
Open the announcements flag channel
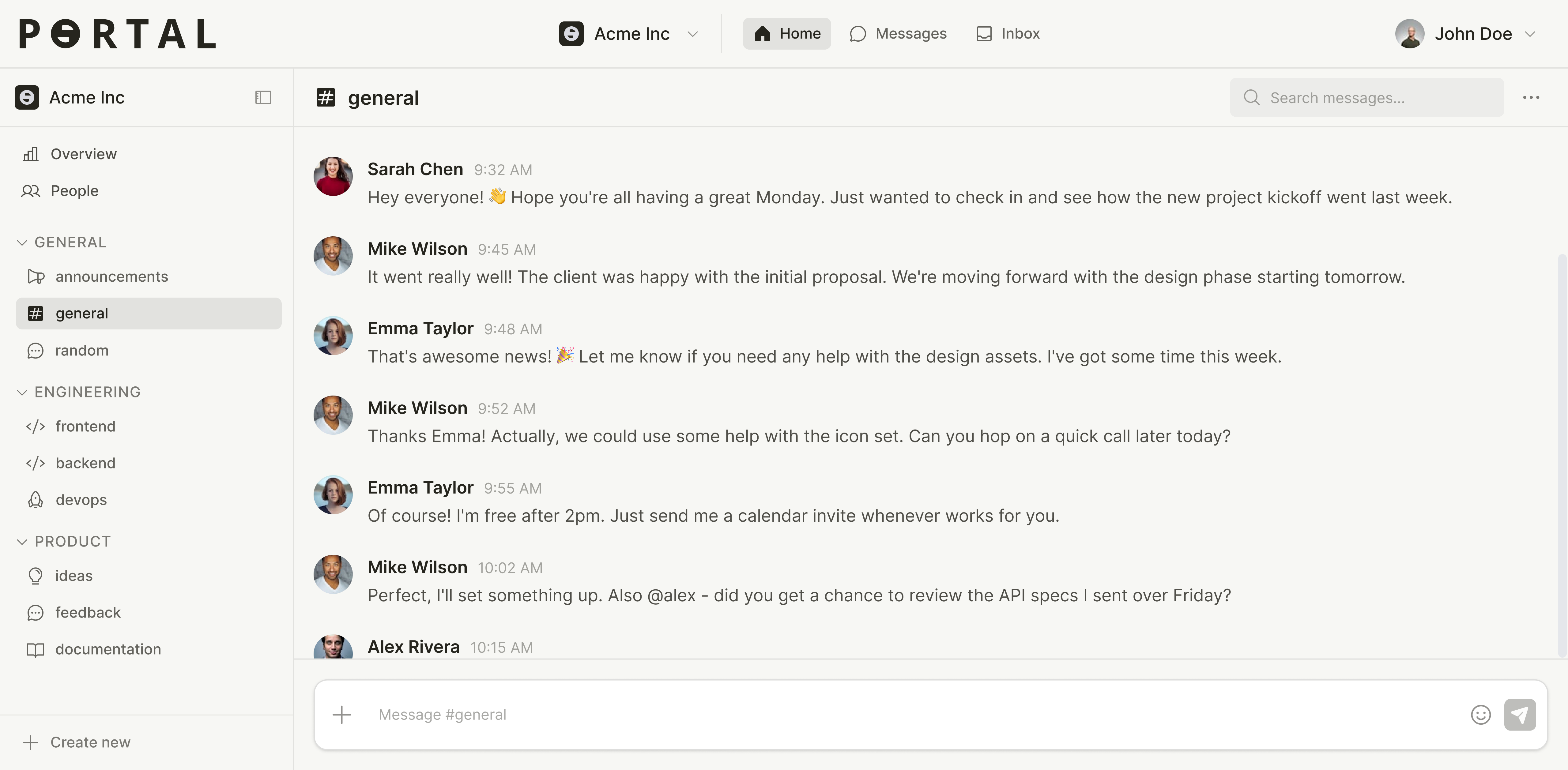click(111, 276)
